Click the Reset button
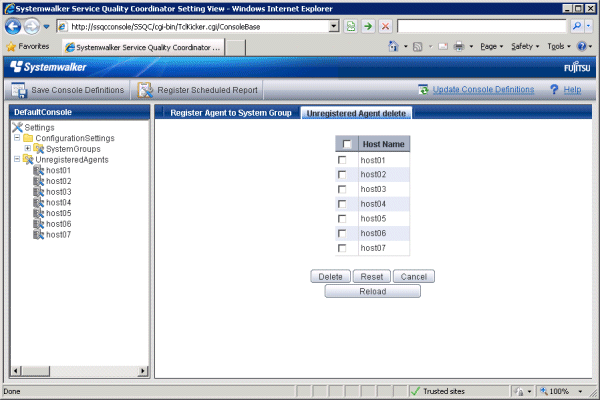600x400 pixels. [372, 276]
